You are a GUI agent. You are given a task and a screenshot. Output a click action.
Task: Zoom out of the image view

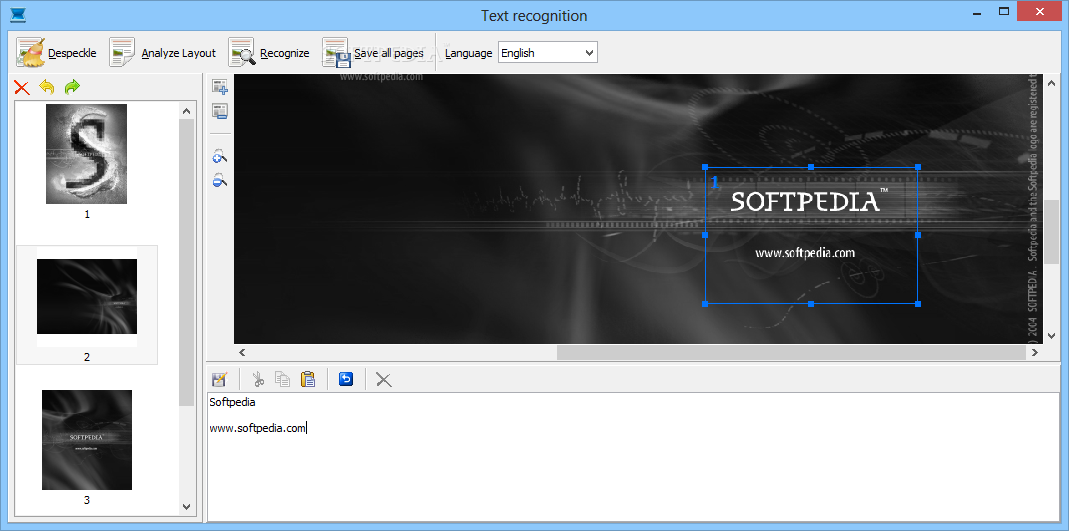coord(220,181)
